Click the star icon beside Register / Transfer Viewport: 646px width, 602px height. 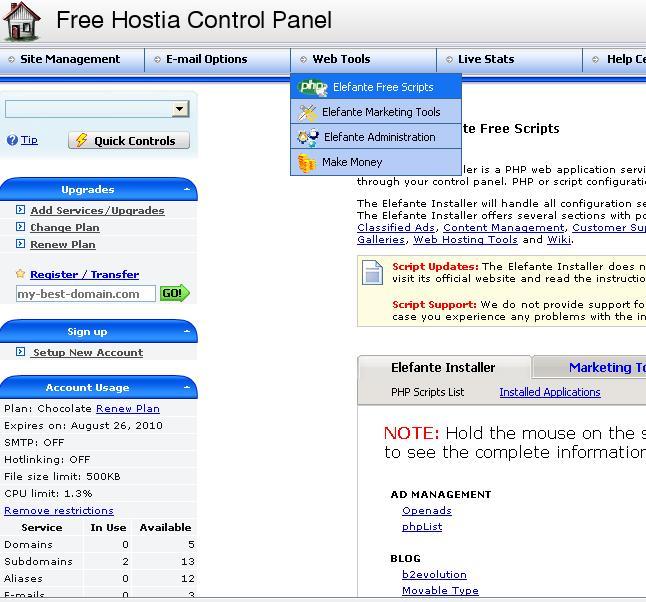(x=20, y=273)
